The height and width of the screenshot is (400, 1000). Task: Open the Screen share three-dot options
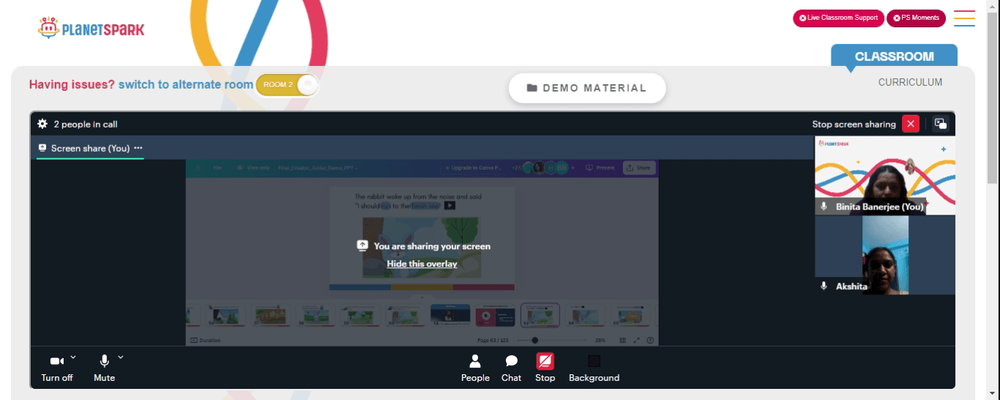138,148
